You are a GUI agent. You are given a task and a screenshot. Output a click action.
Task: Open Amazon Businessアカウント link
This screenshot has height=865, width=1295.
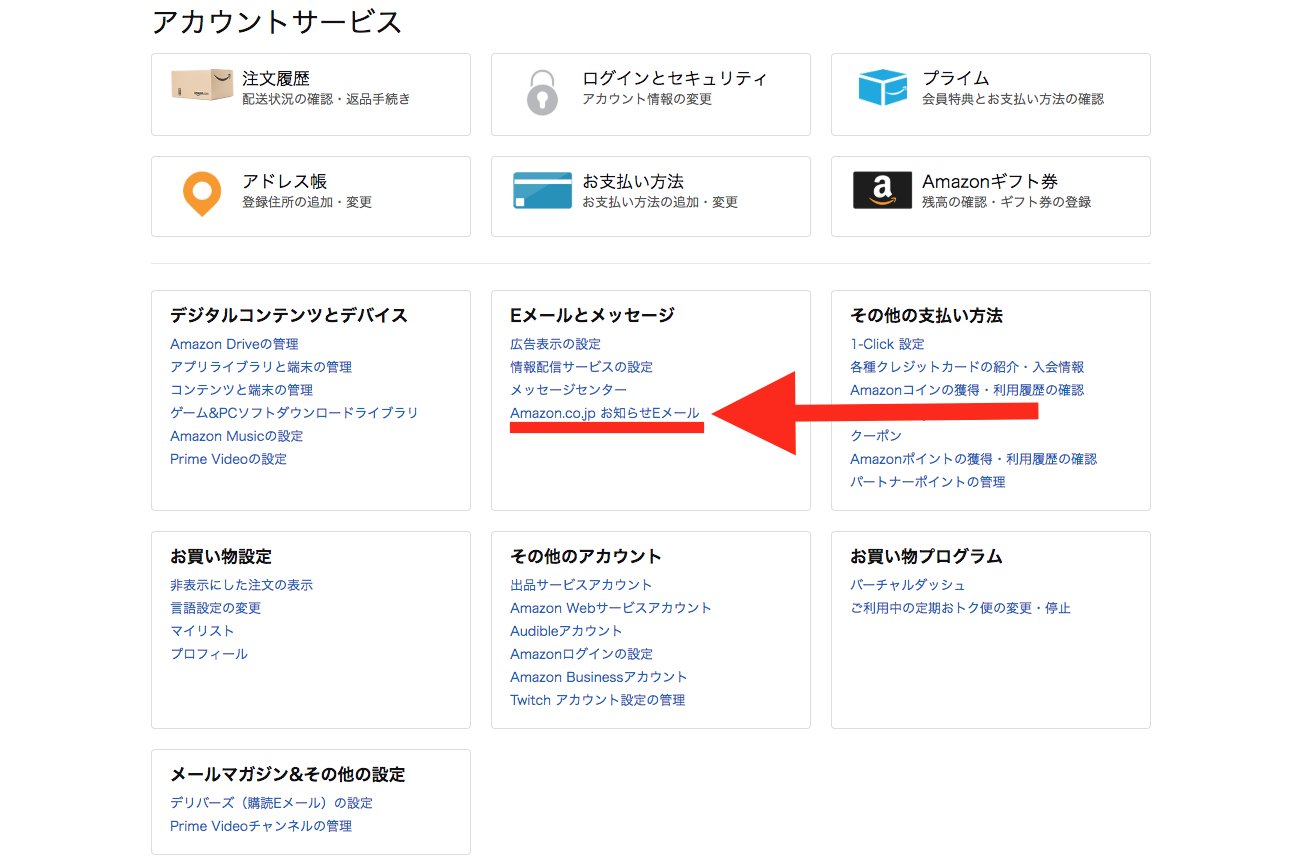pos(599,677)
